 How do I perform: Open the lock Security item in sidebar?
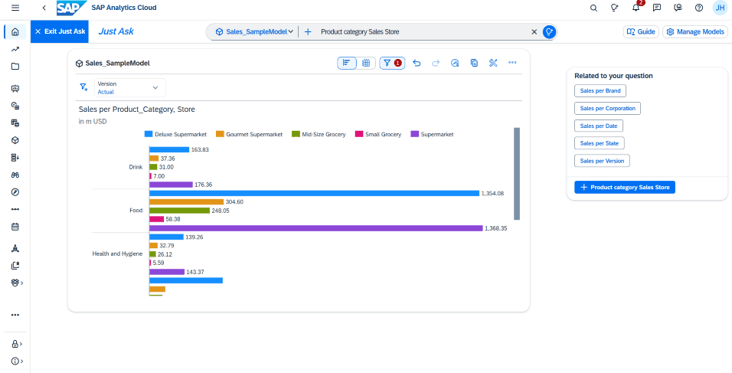click(x=16, y=344)
